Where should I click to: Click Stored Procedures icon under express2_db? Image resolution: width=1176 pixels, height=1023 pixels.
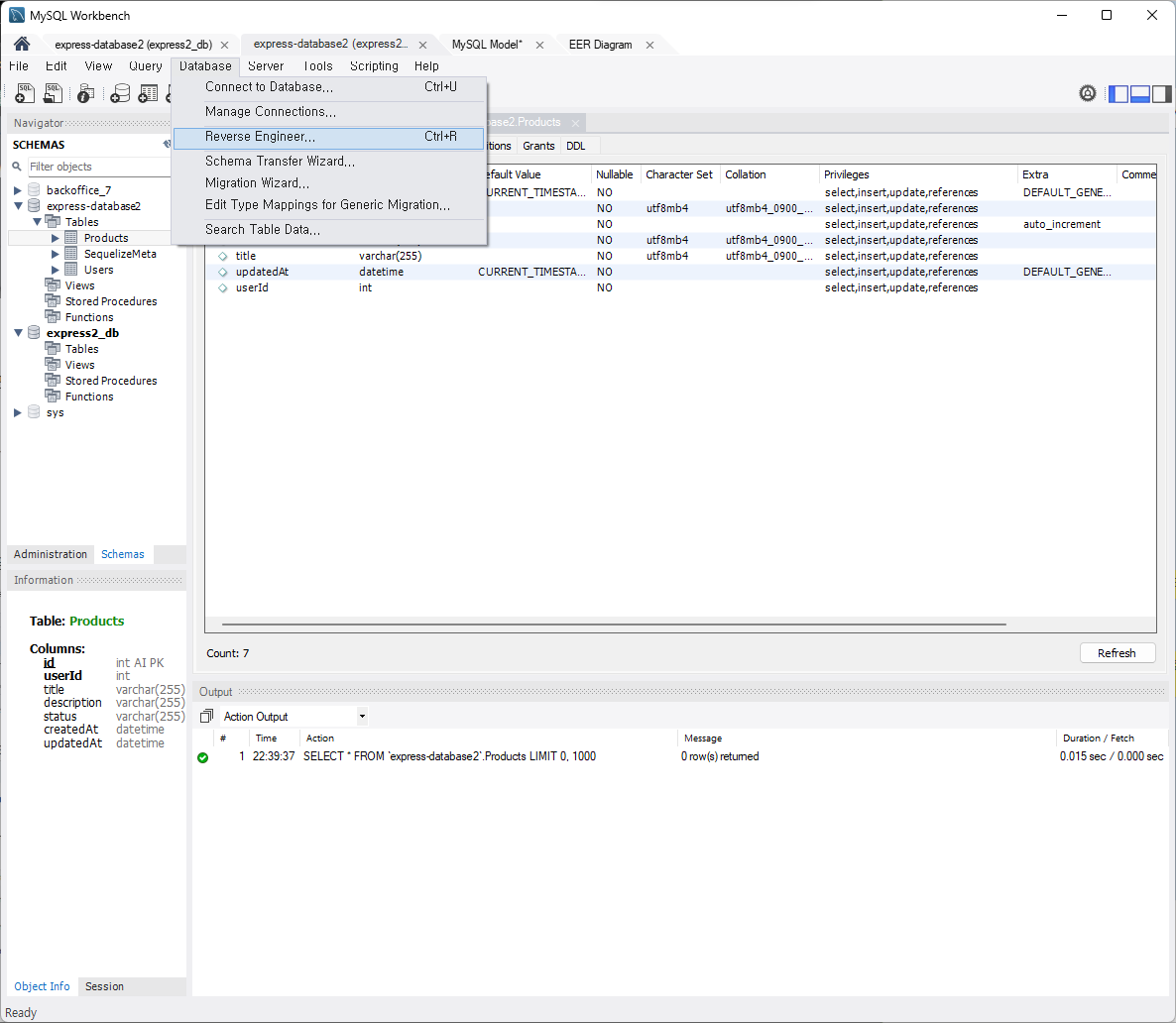pyautogui.click(x=53, y=381)
